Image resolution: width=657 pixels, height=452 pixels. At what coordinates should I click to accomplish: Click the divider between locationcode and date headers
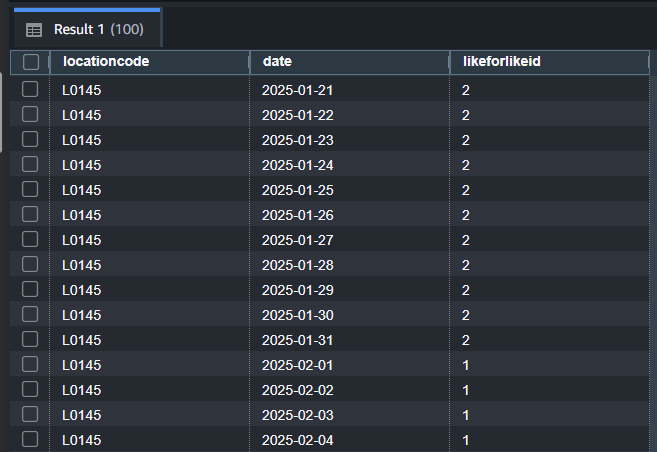250,62
